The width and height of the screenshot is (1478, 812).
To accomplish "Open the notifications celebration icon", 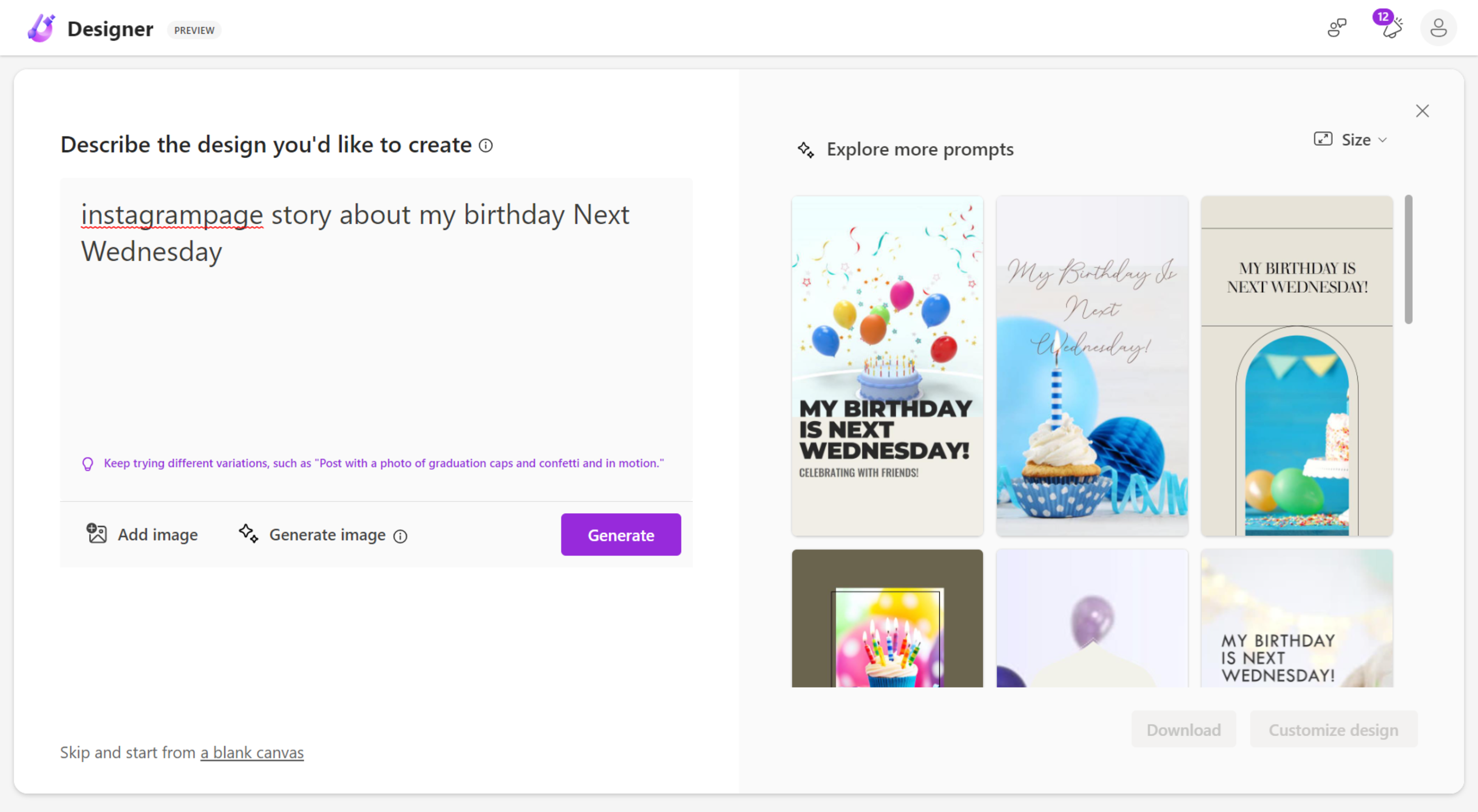I will (x=1391, y=28).
